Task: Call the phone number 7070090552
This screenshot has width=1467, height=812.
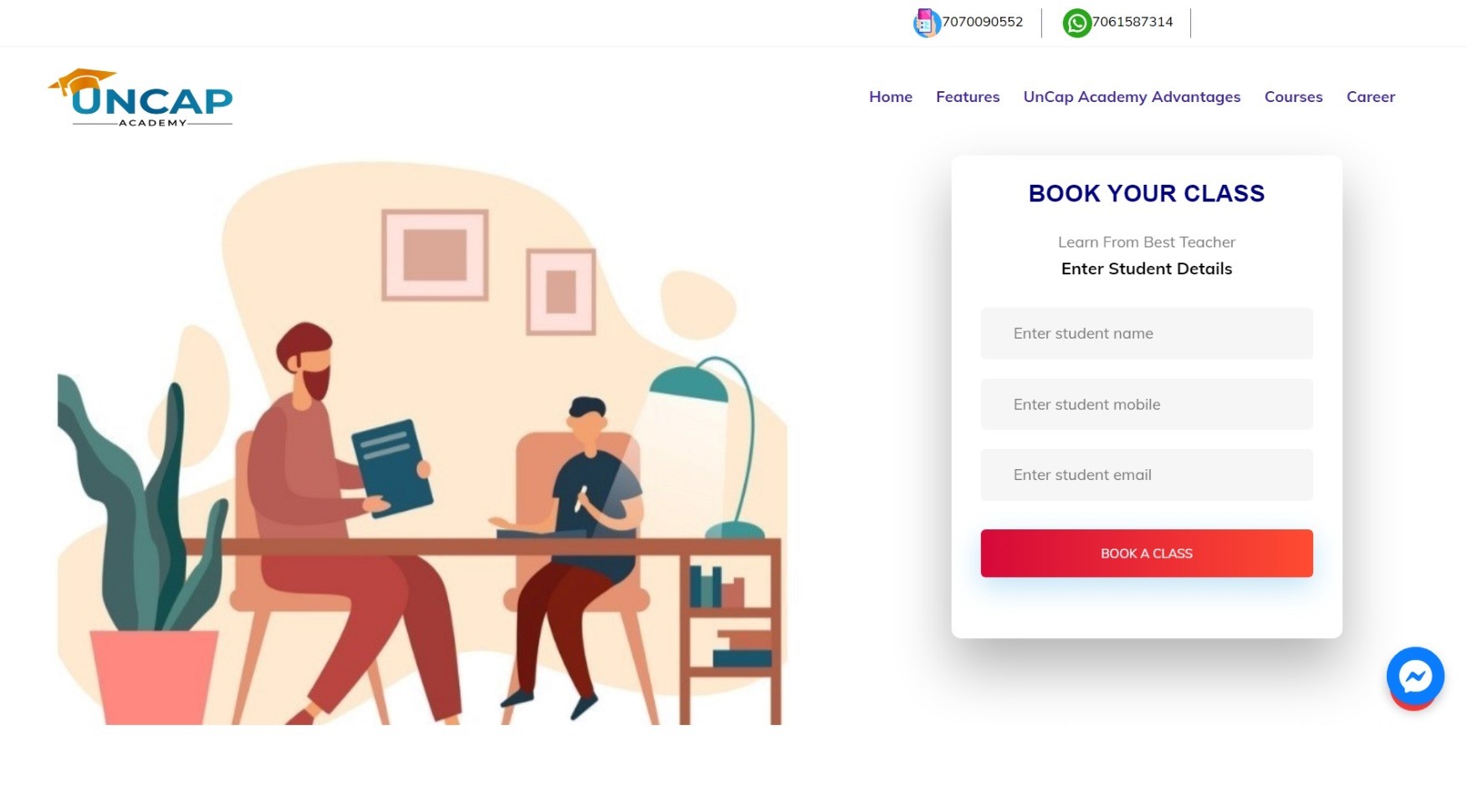Action: (982, 22)
